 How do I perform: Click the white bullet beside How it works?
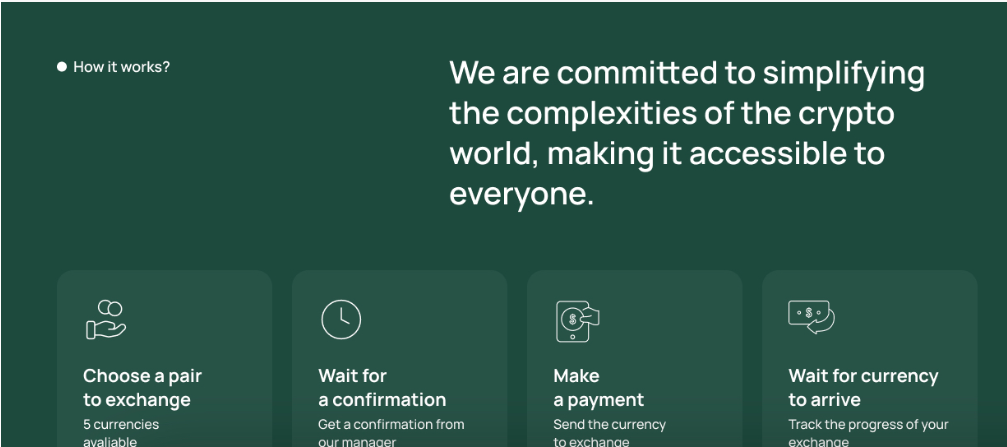62,67
